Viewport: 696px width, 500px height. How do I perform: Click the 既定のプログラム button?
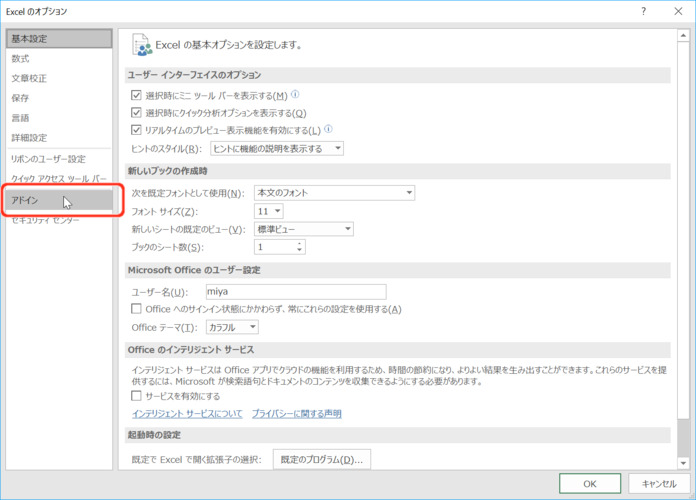[322, 460]
